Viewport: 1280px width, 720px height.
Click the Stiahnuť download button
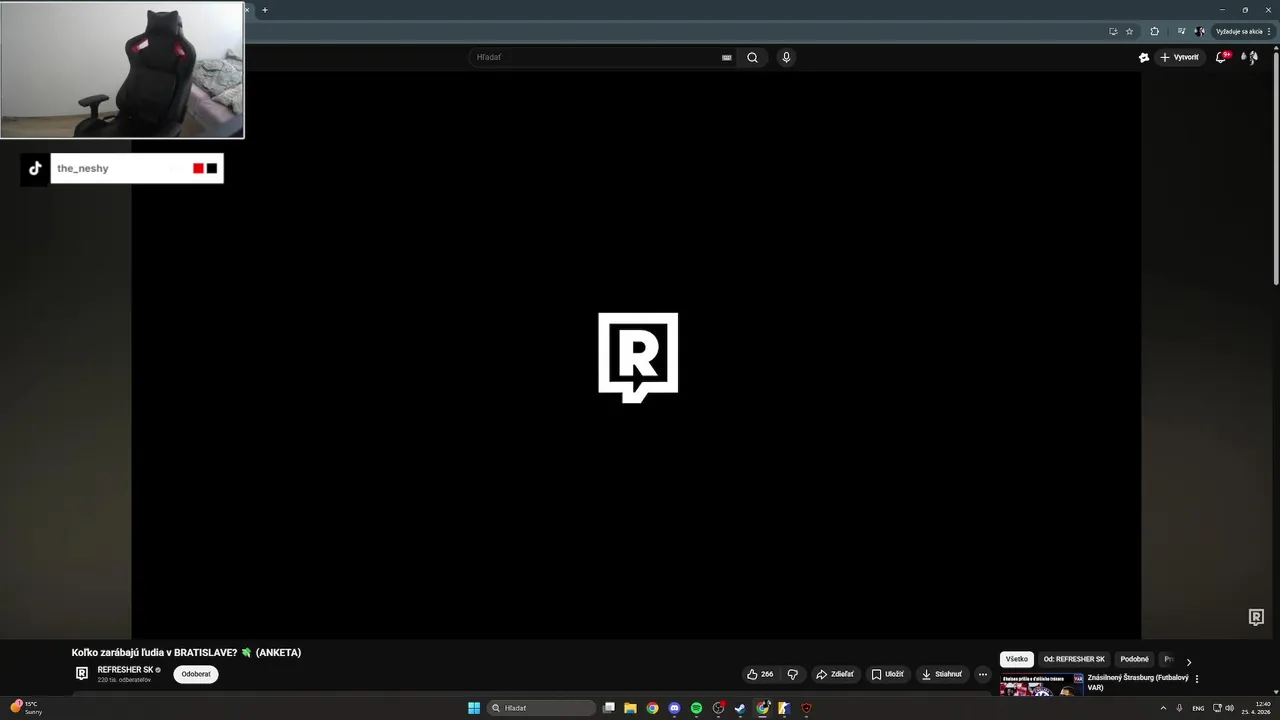coord(942,674)
